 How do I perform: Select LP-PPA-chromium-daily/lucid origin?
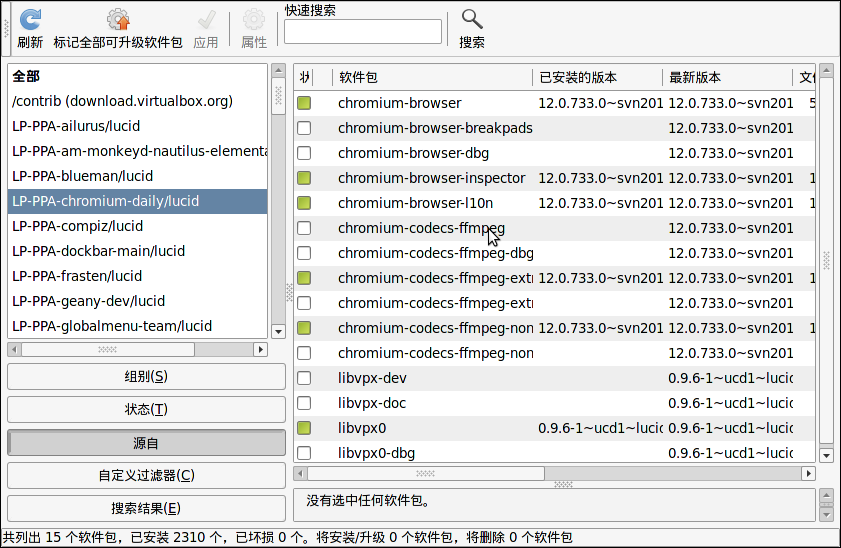[x=137, y=201]
